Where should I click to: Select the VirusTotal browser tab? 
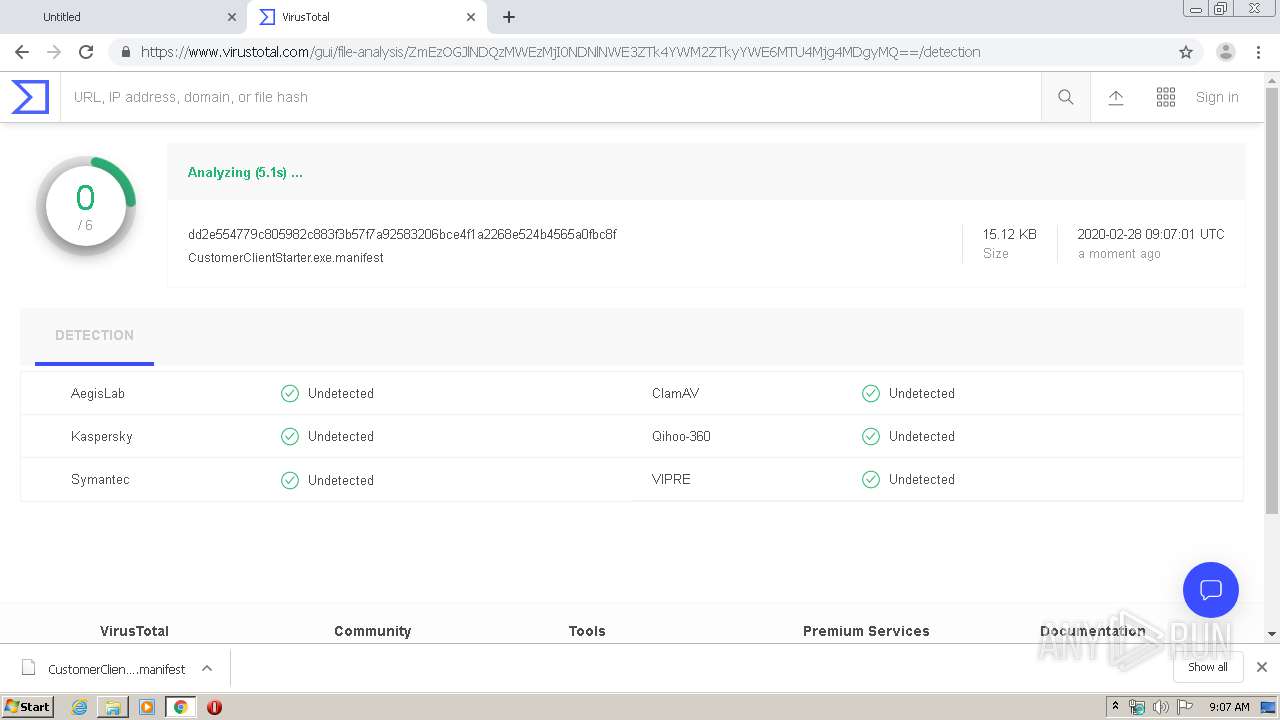(365, 17)
